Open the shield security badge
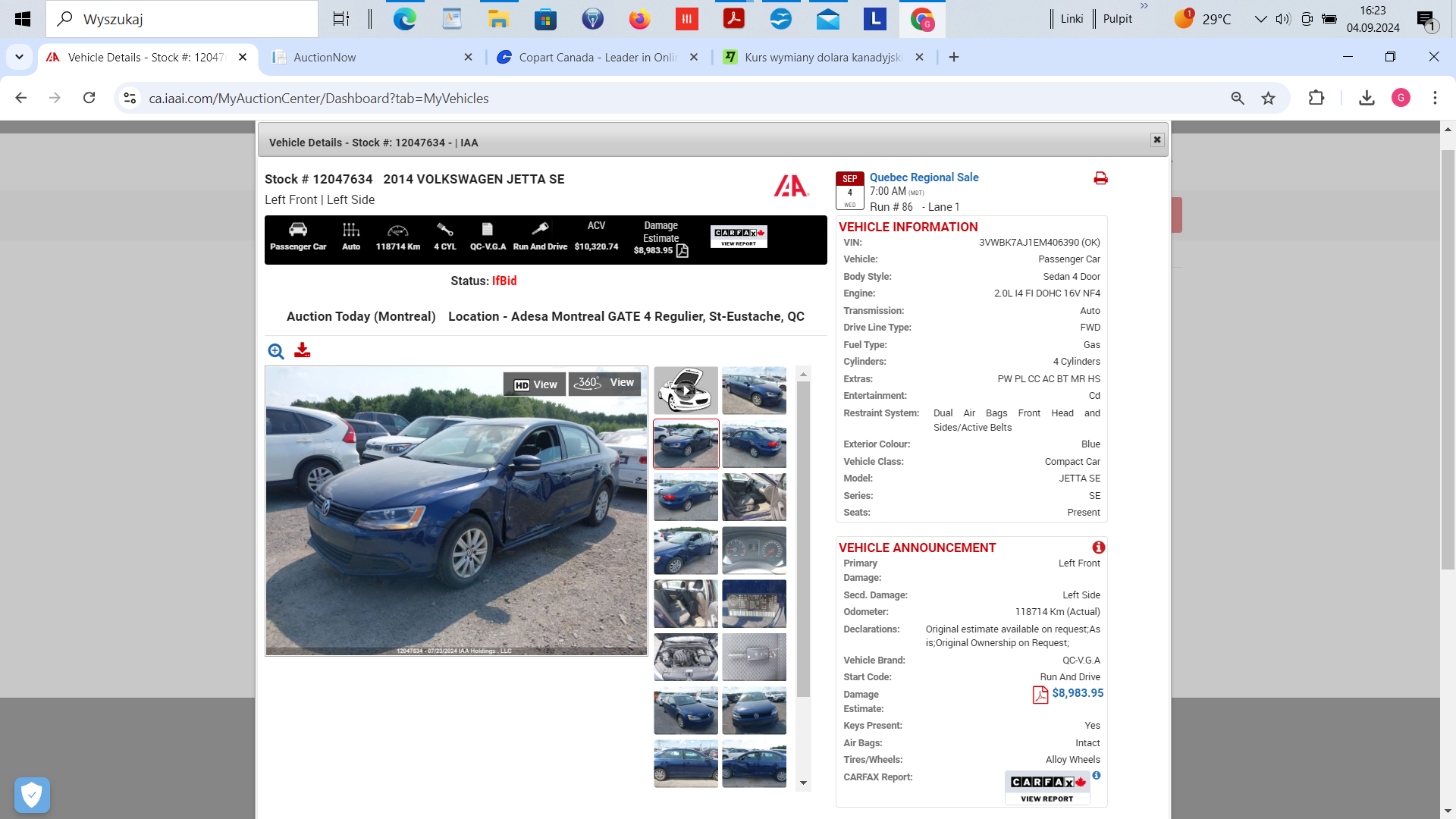This screenshot has width=1456, height=819. [32, 795]
